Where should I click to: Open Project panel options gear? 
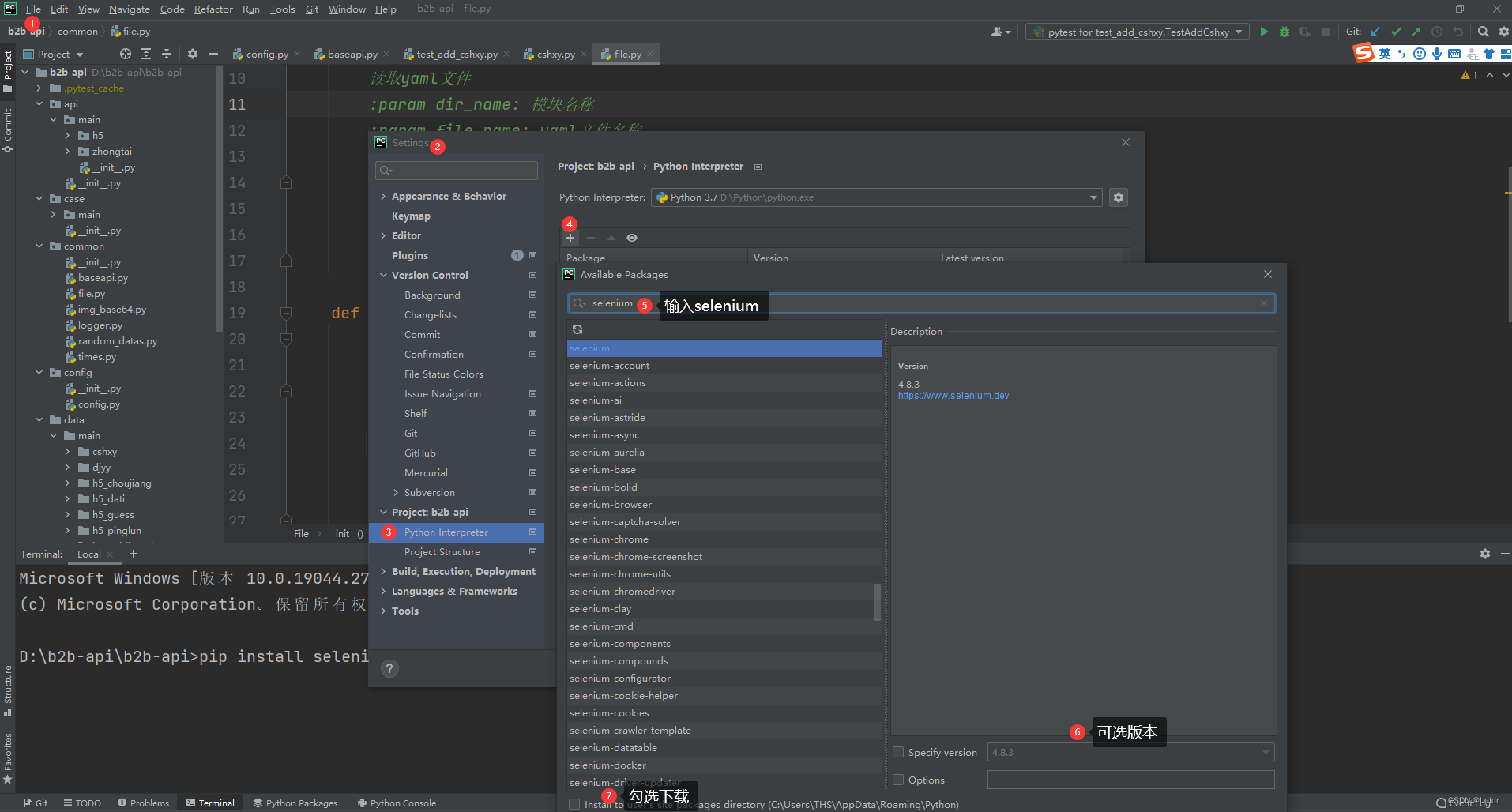(x=193, y=54)
